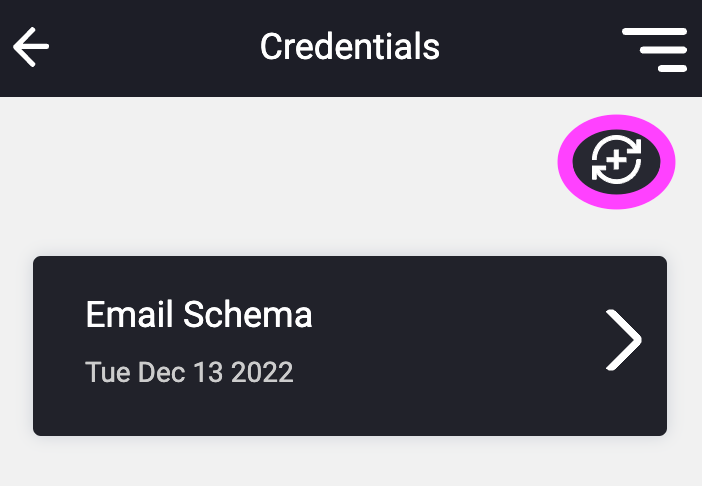Open the staggered lines dropdown menu
The image size is (702, 486).
pyautogui.click(x=654, y=50)
